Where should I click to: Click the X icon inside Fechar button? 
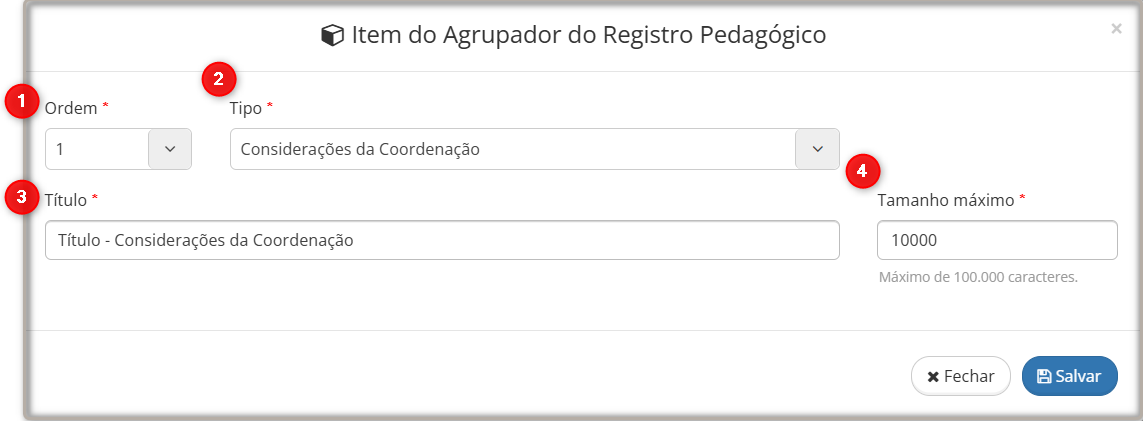933,377
